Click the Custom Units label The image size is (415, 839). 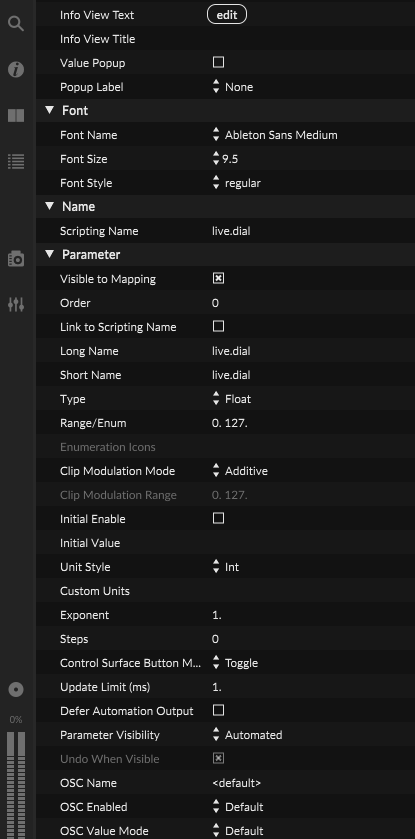coord(95,591)
